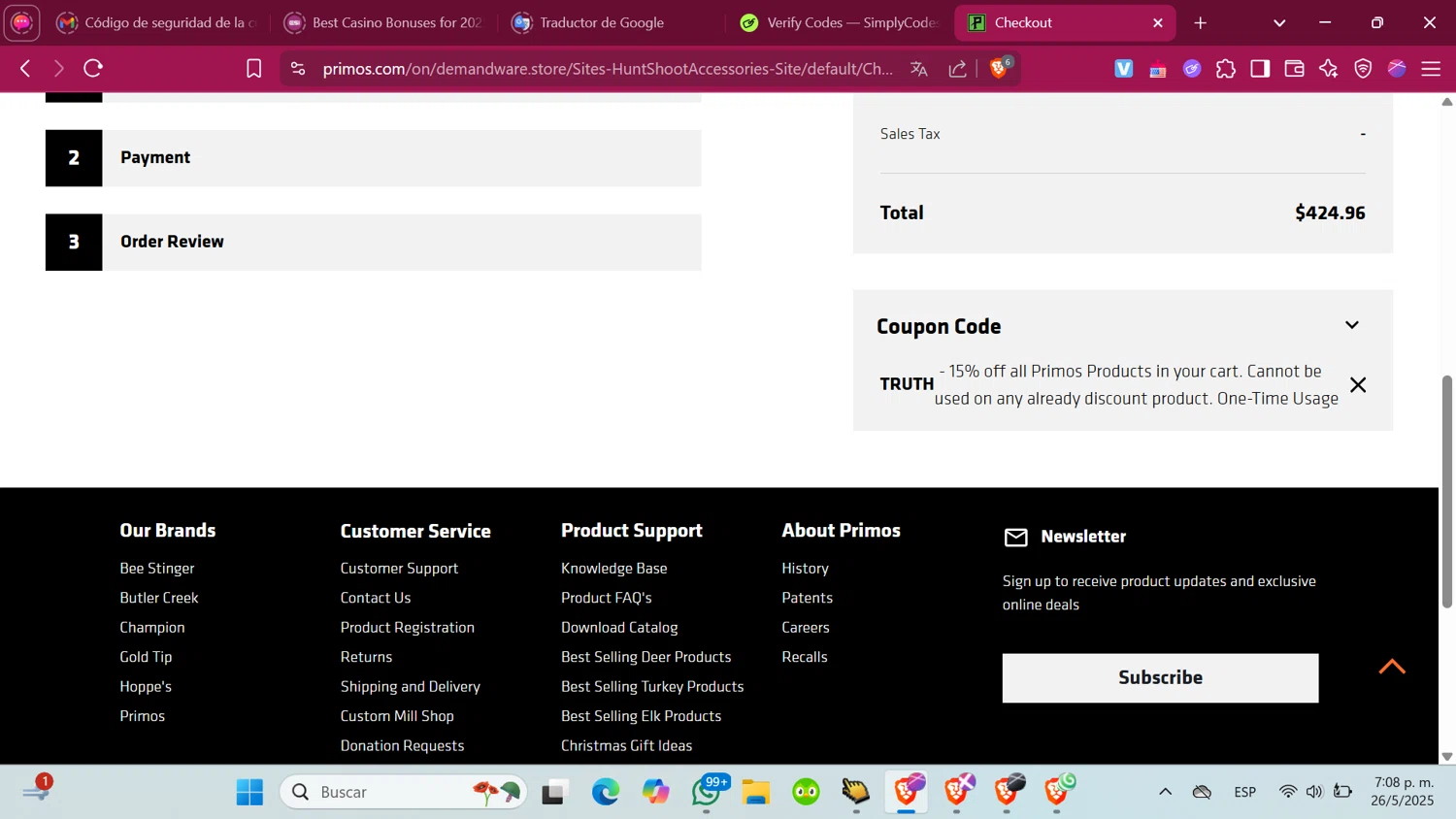Open a new browser tab
The height and width of the screenshot is (819, 1456).
(1200, 22)
